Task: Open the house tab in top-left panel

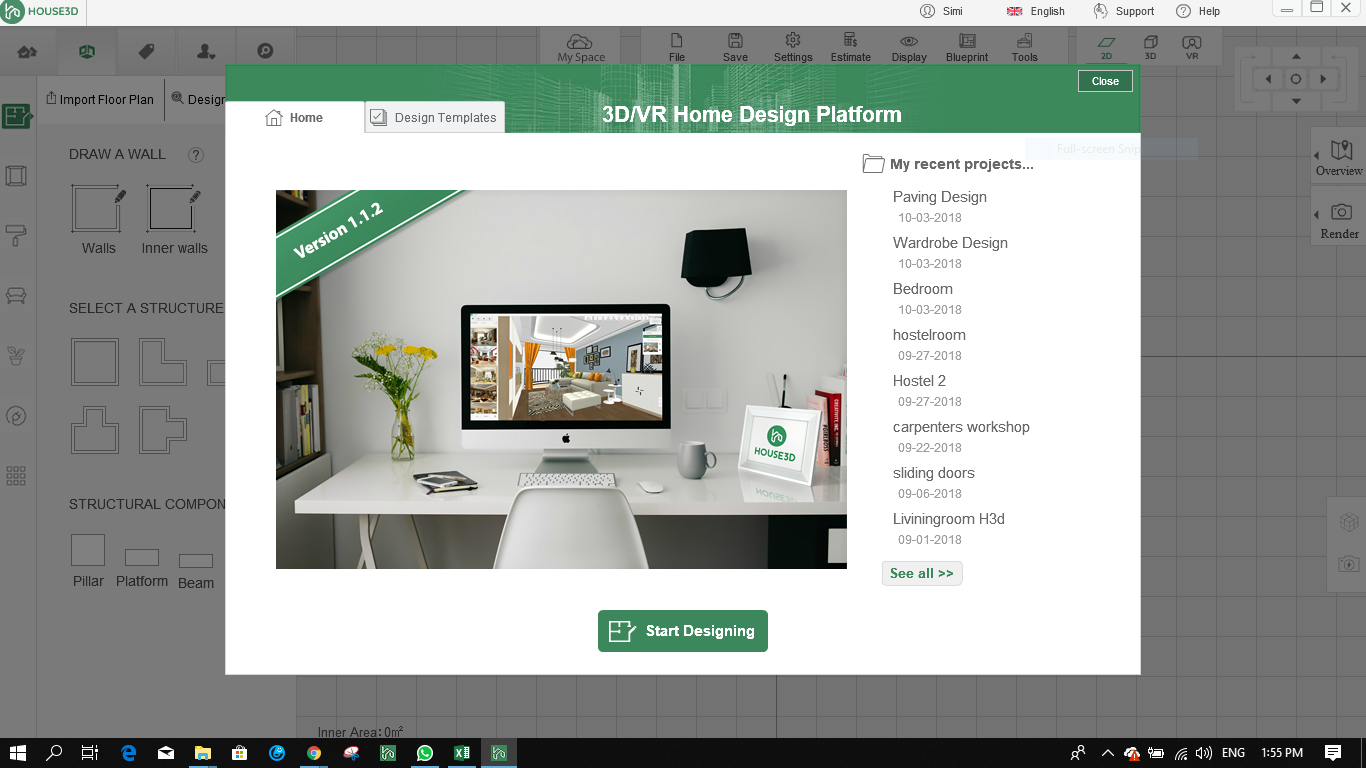Action: 28,51
